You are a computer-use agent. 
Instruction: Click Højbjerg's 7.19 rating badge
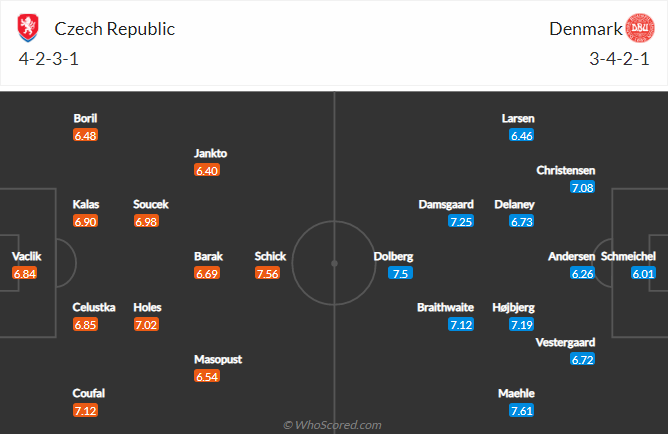click(x=522, y=324)
